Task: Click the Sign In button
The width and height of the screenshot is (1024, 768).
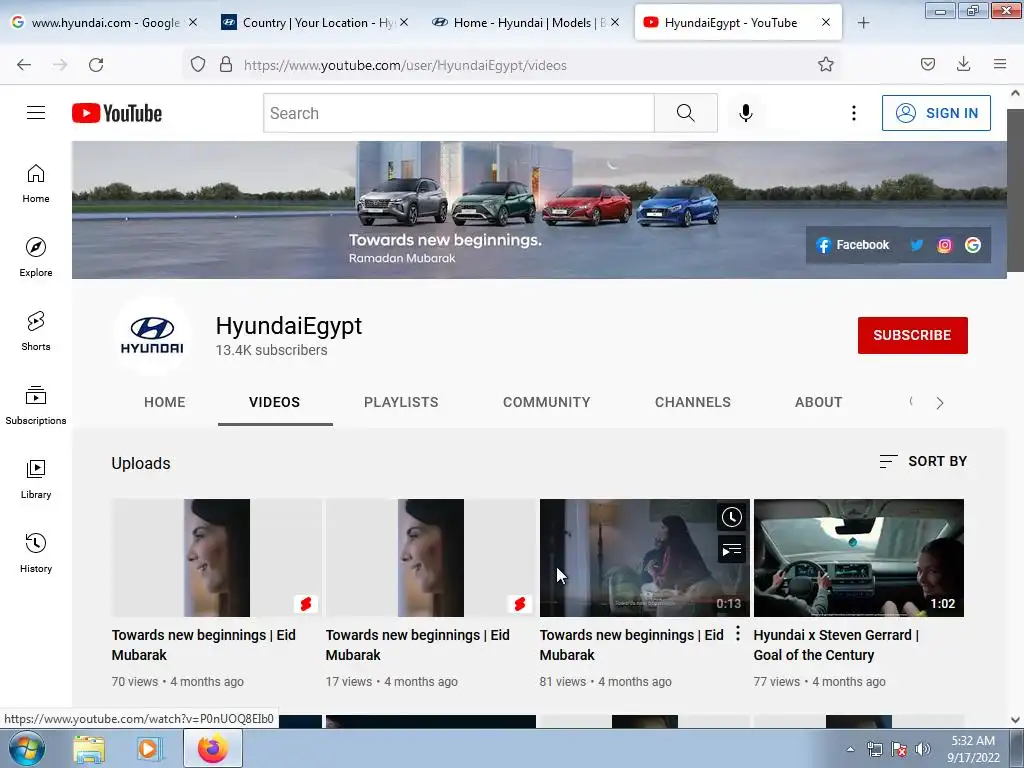Action: click(936, 113)
